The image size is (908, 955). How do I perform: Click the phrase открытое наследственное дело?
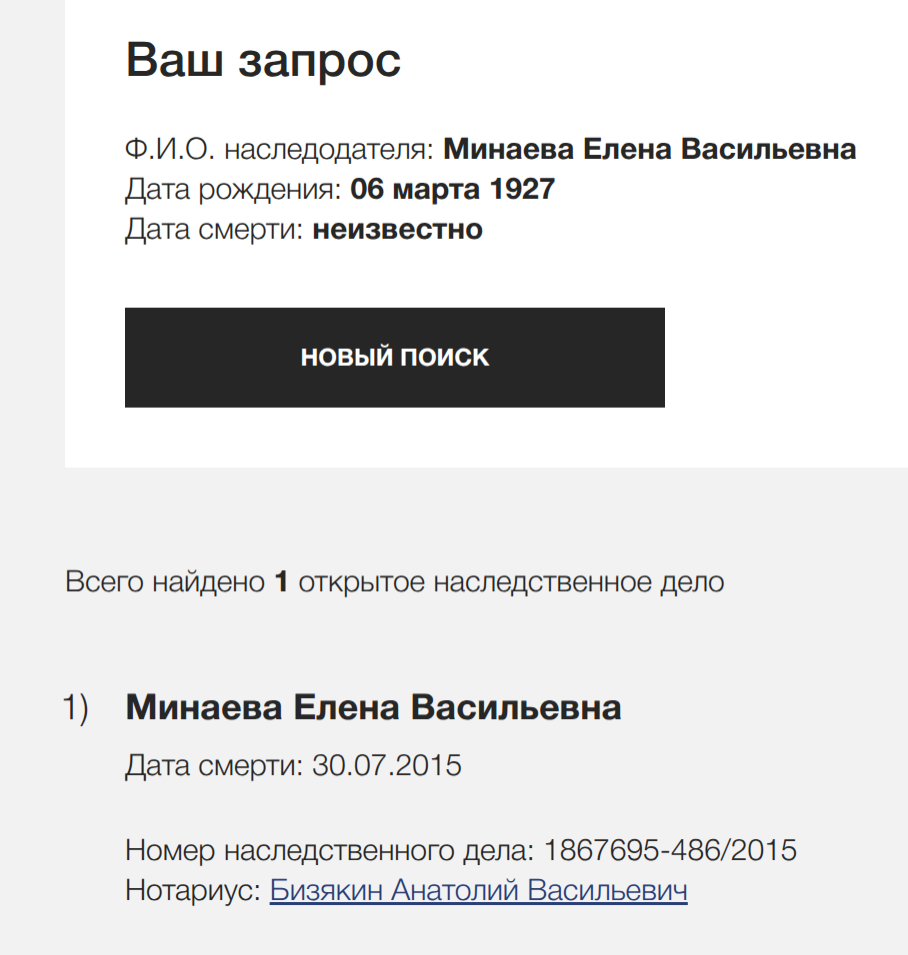(x=511, y=582)
